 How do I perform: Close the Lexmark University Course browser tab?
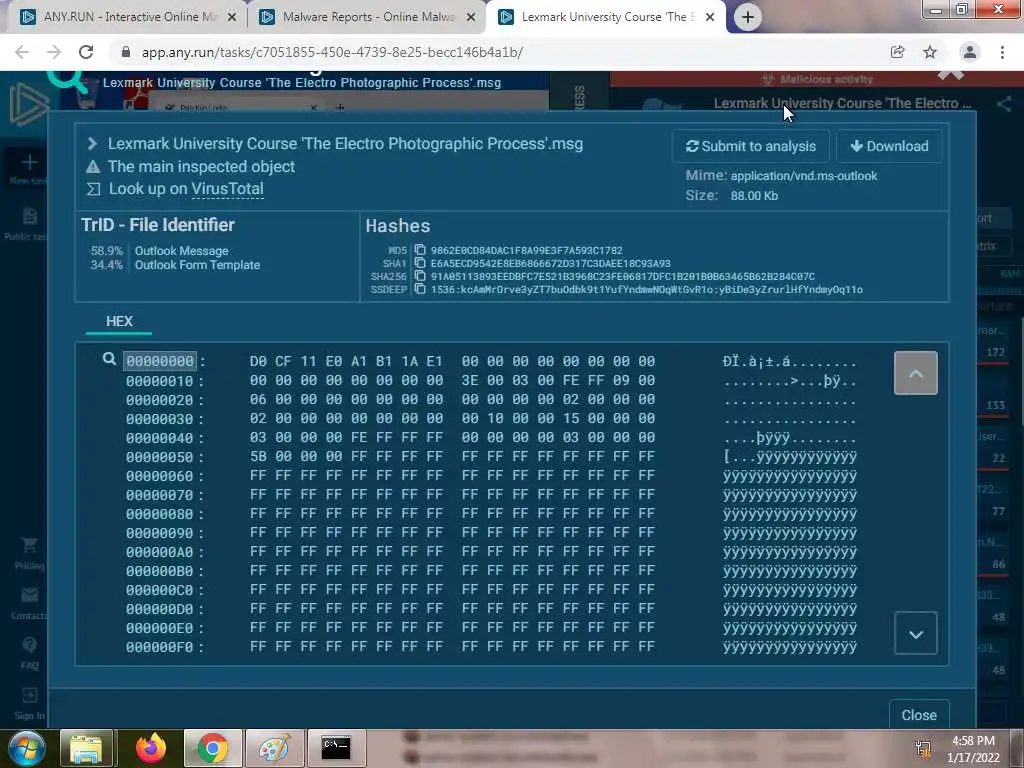(710, 18)
